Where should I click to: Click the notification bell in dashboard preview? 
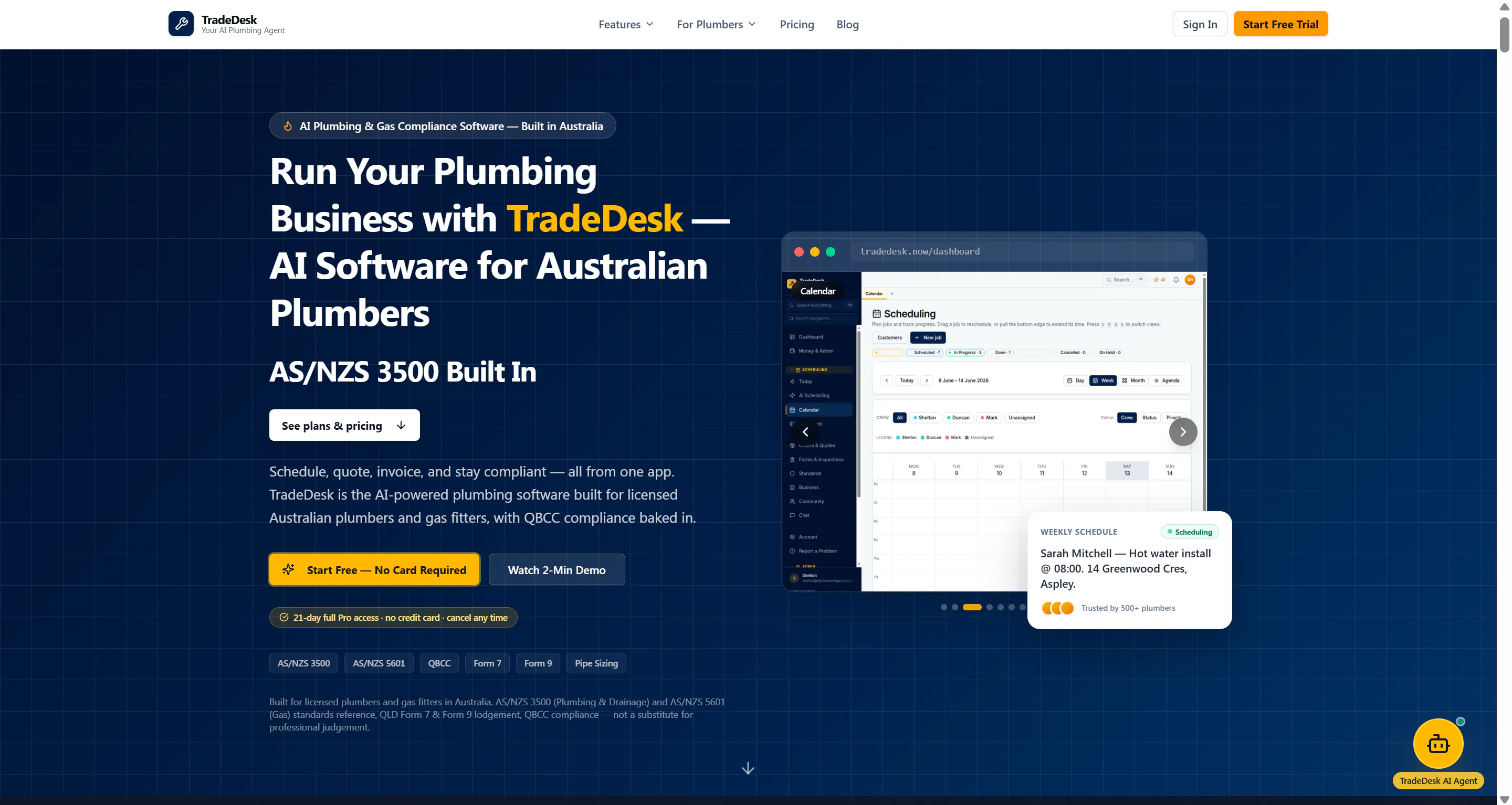1175,280
